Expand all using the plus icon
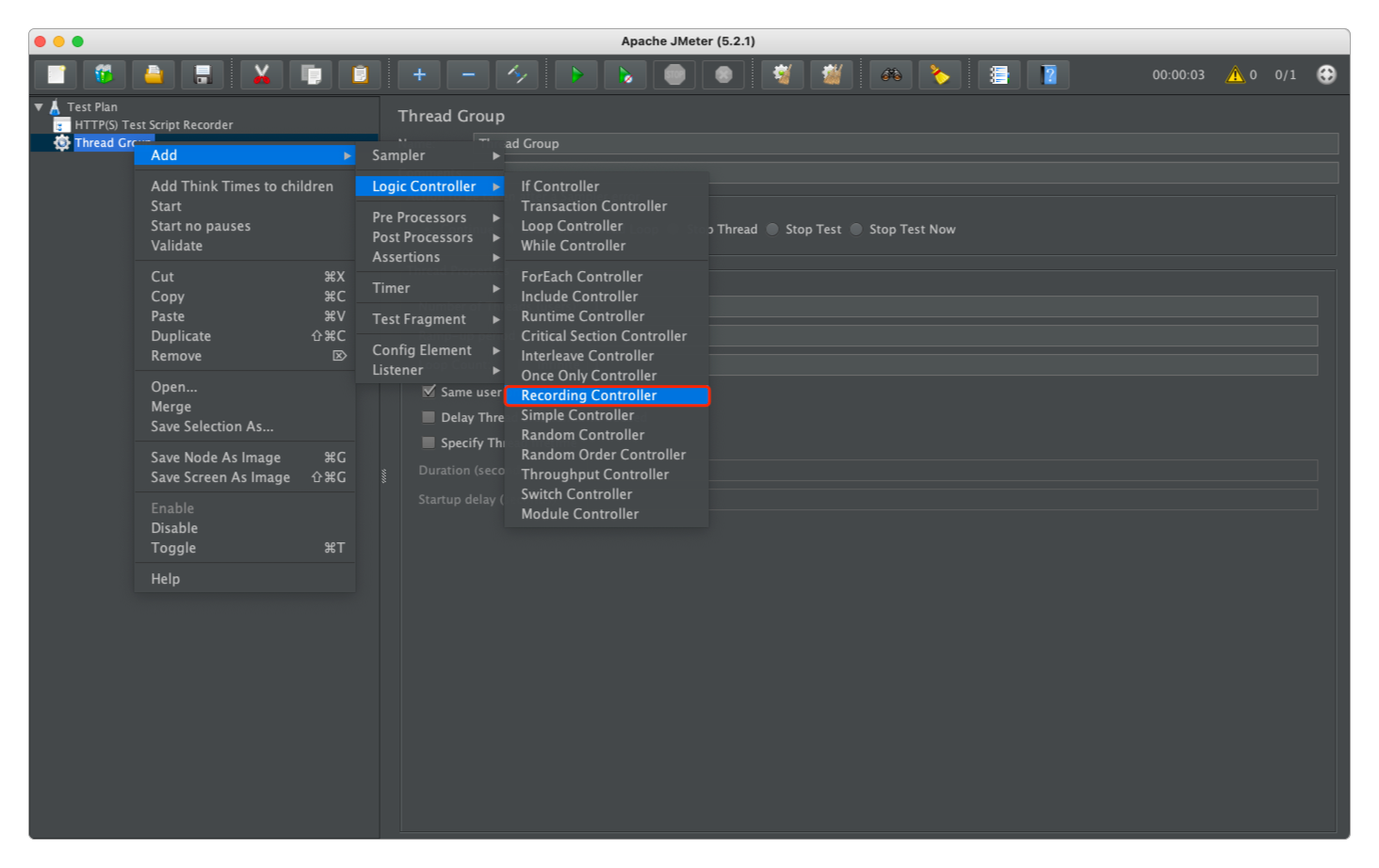The width and height of the screenshot is (1379, 868). point(419,74)
